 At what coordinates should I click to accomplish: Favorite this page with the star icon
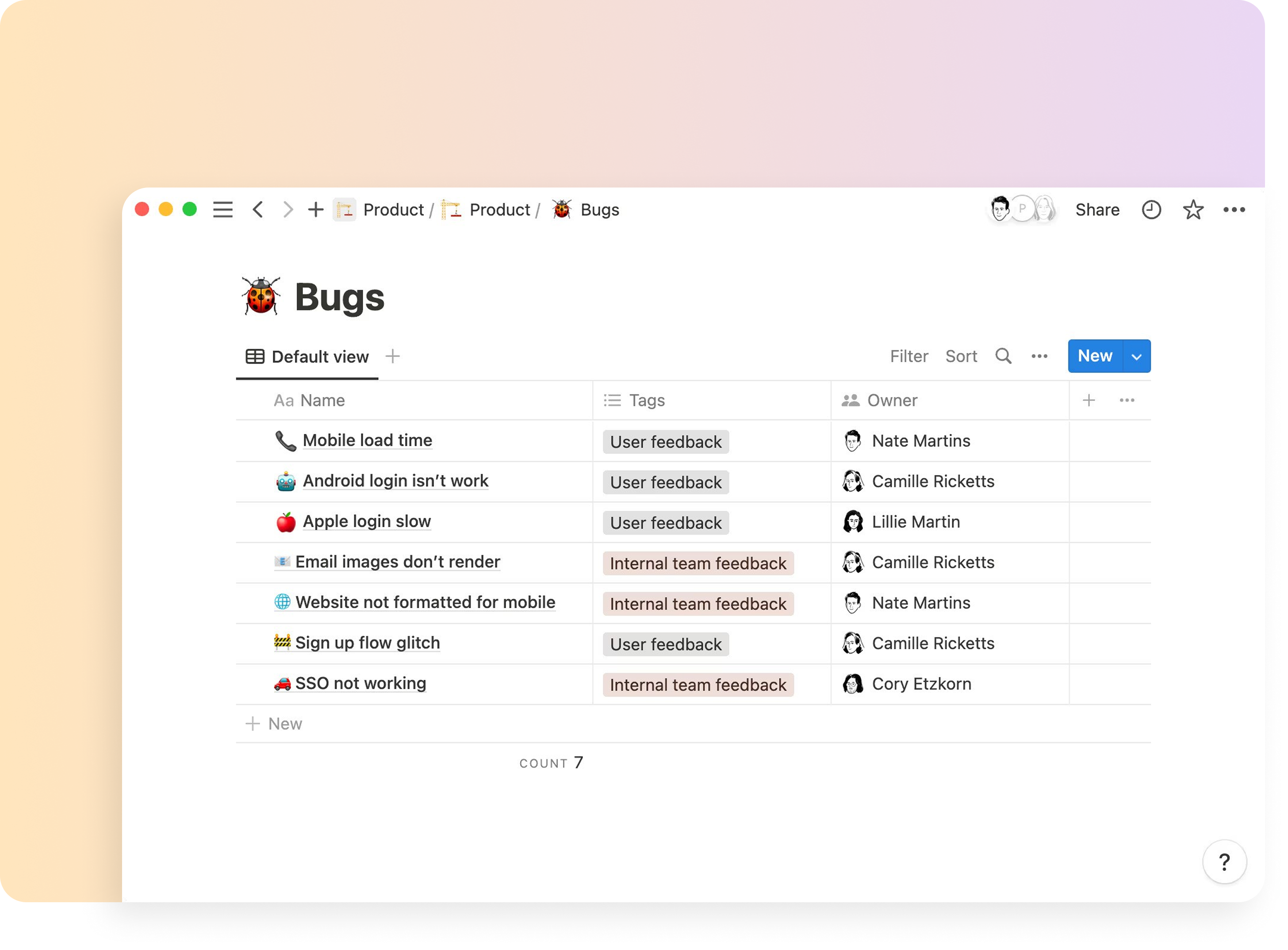1194,210
